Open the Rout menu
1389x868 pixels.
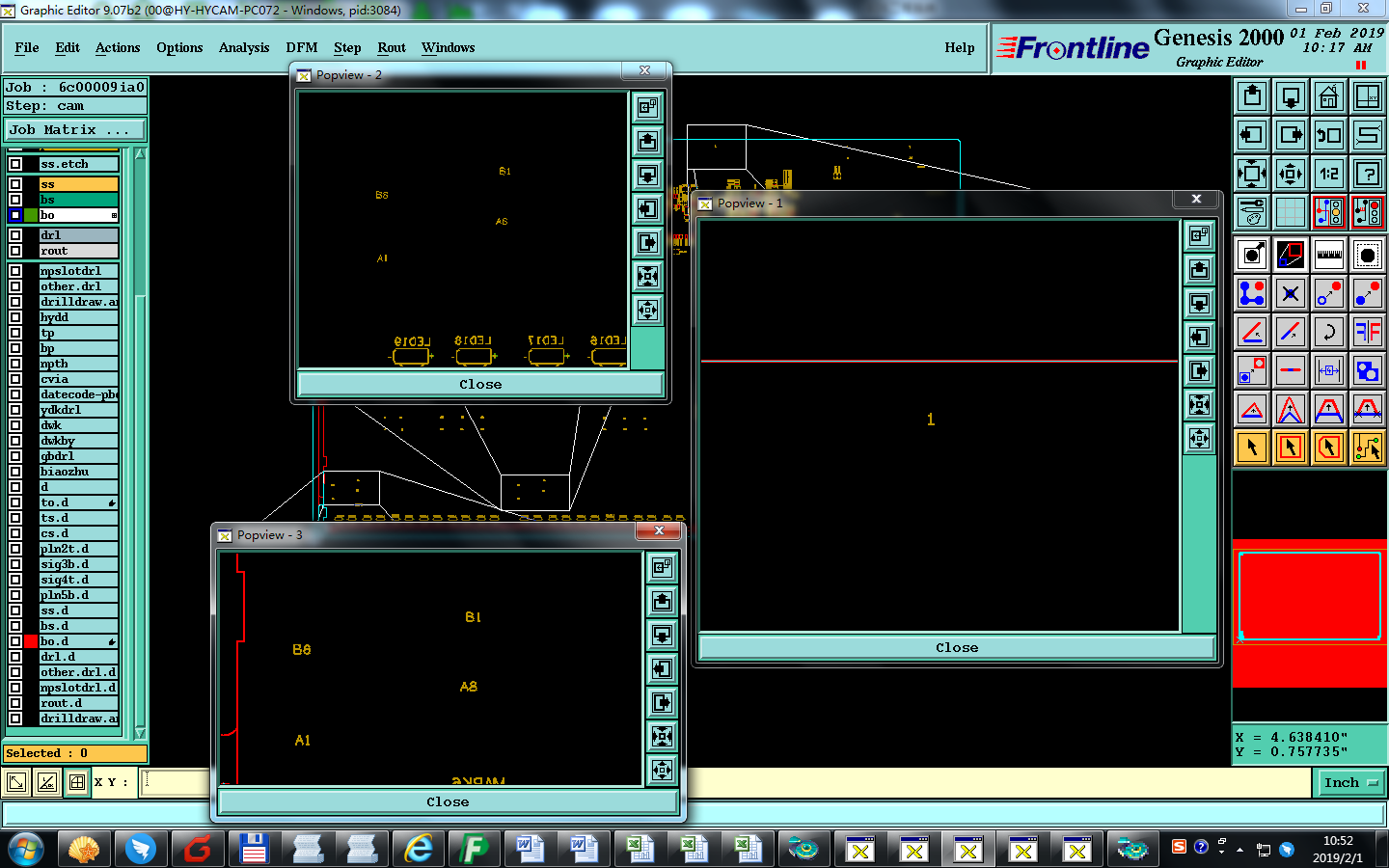coord(392,47)
